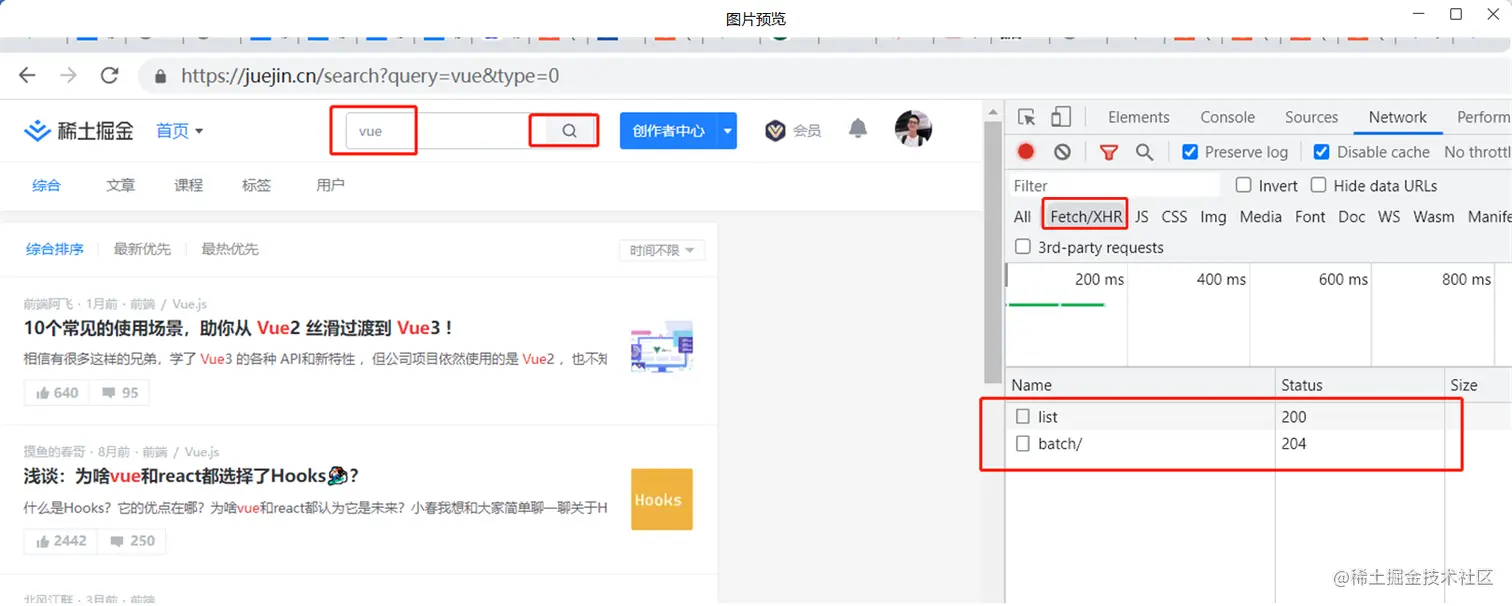
Task: Enable 3rd-party requests checkbox
Action: 1023,247
